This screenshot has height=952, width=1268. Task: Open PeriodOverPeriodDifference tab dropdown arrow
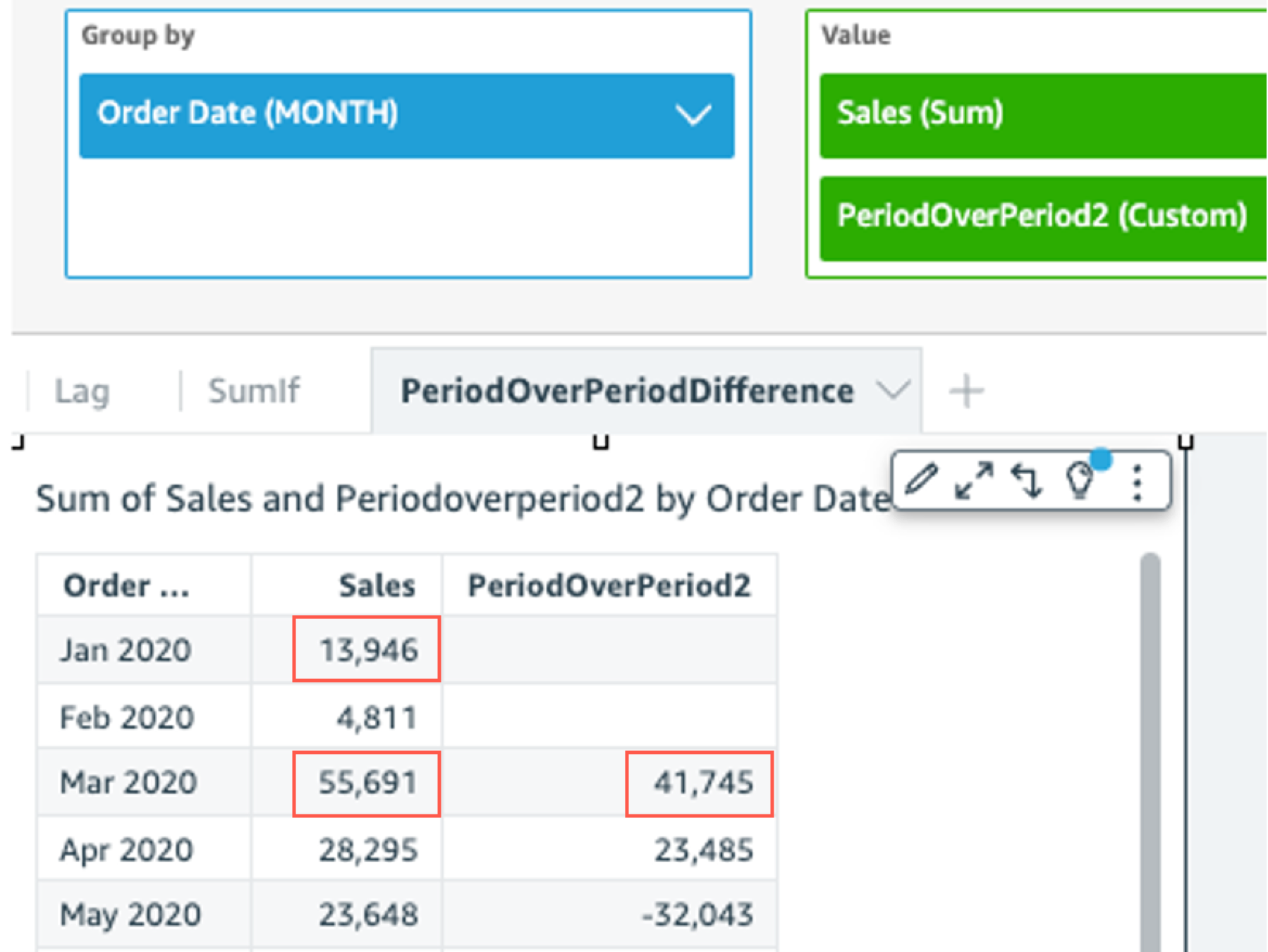[894, 390]
